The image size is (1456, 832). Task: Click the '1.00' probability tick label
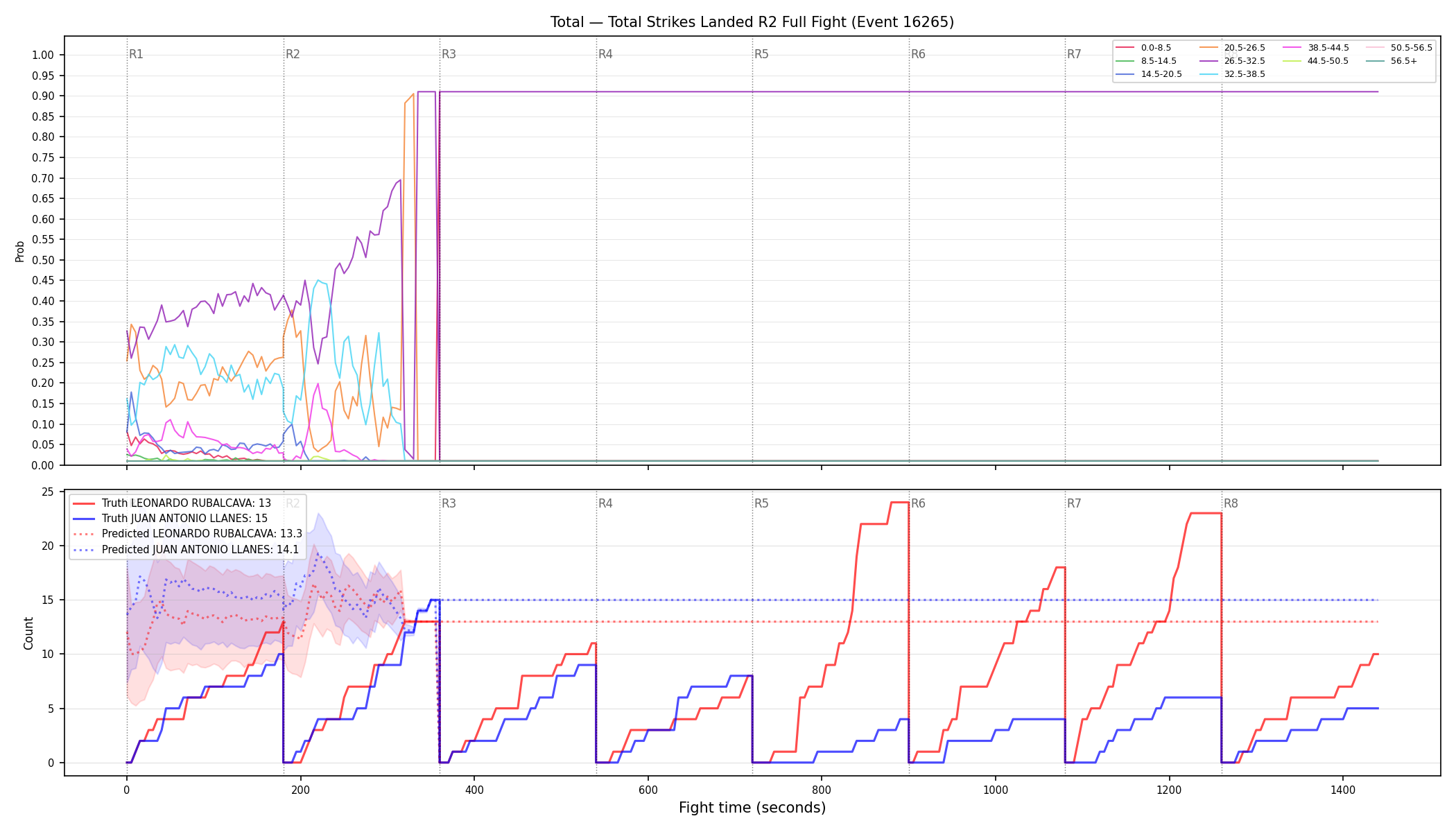[x=43, y=55]
